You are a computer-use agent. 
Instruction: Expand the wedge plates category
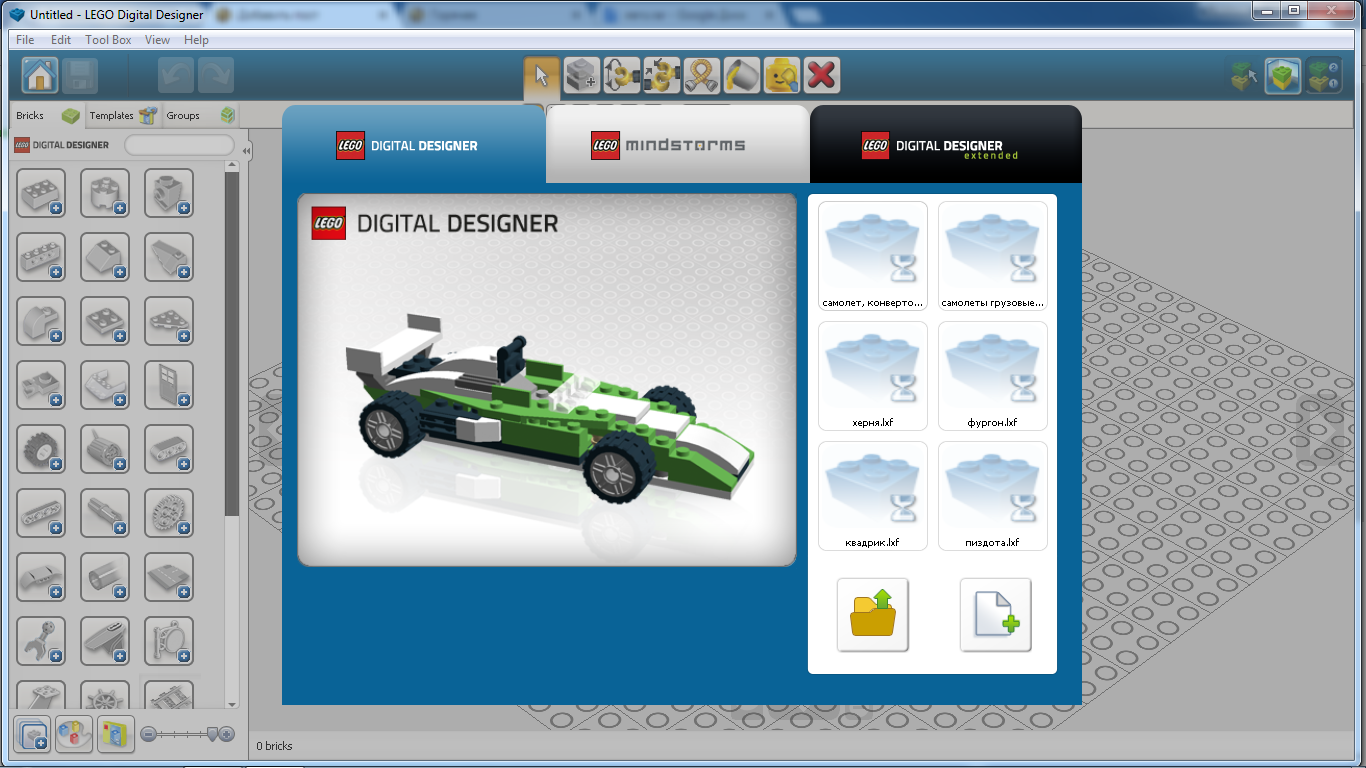coord(169,321)
